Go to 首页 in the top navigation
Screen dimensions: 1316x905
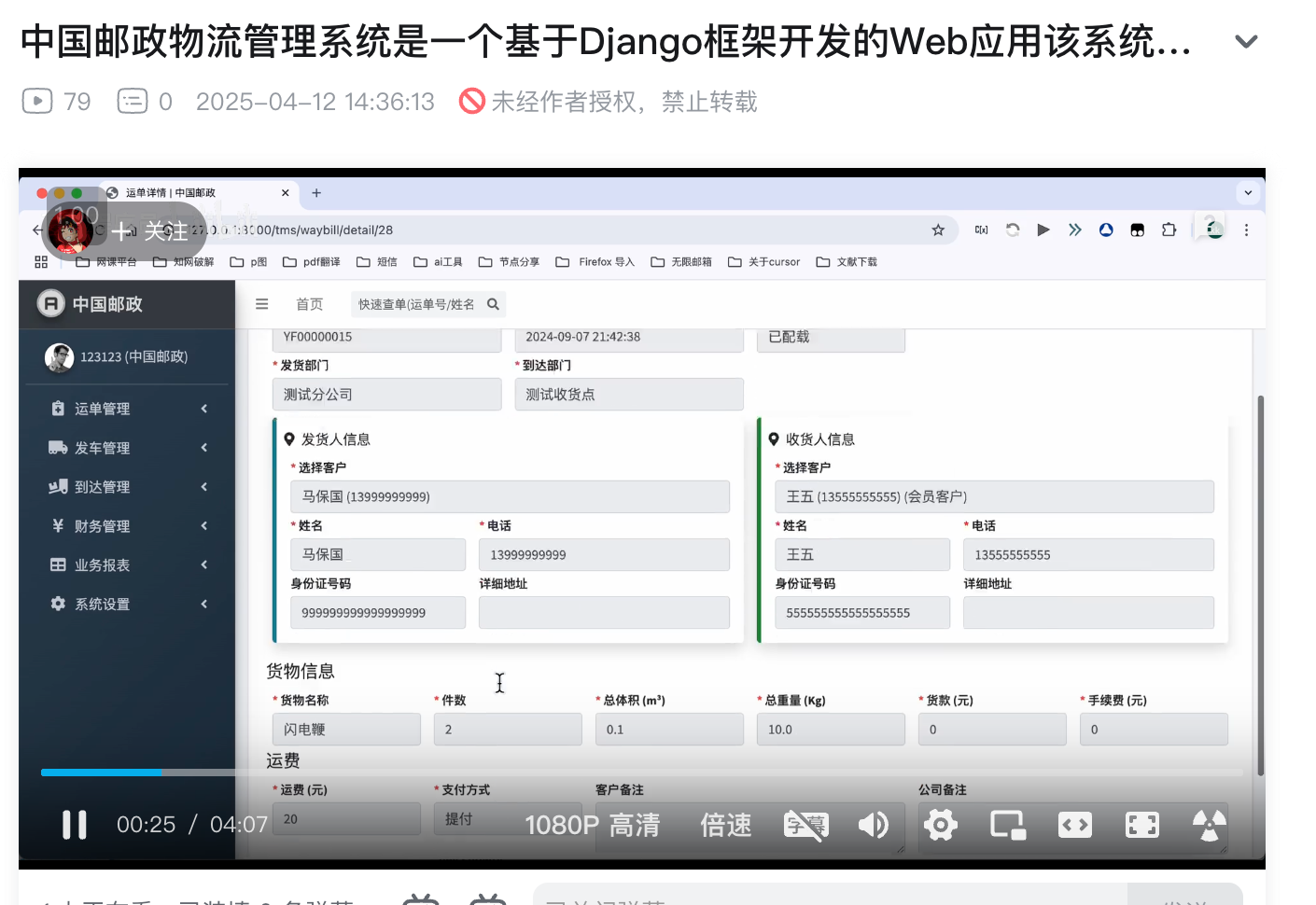(310, 304)
